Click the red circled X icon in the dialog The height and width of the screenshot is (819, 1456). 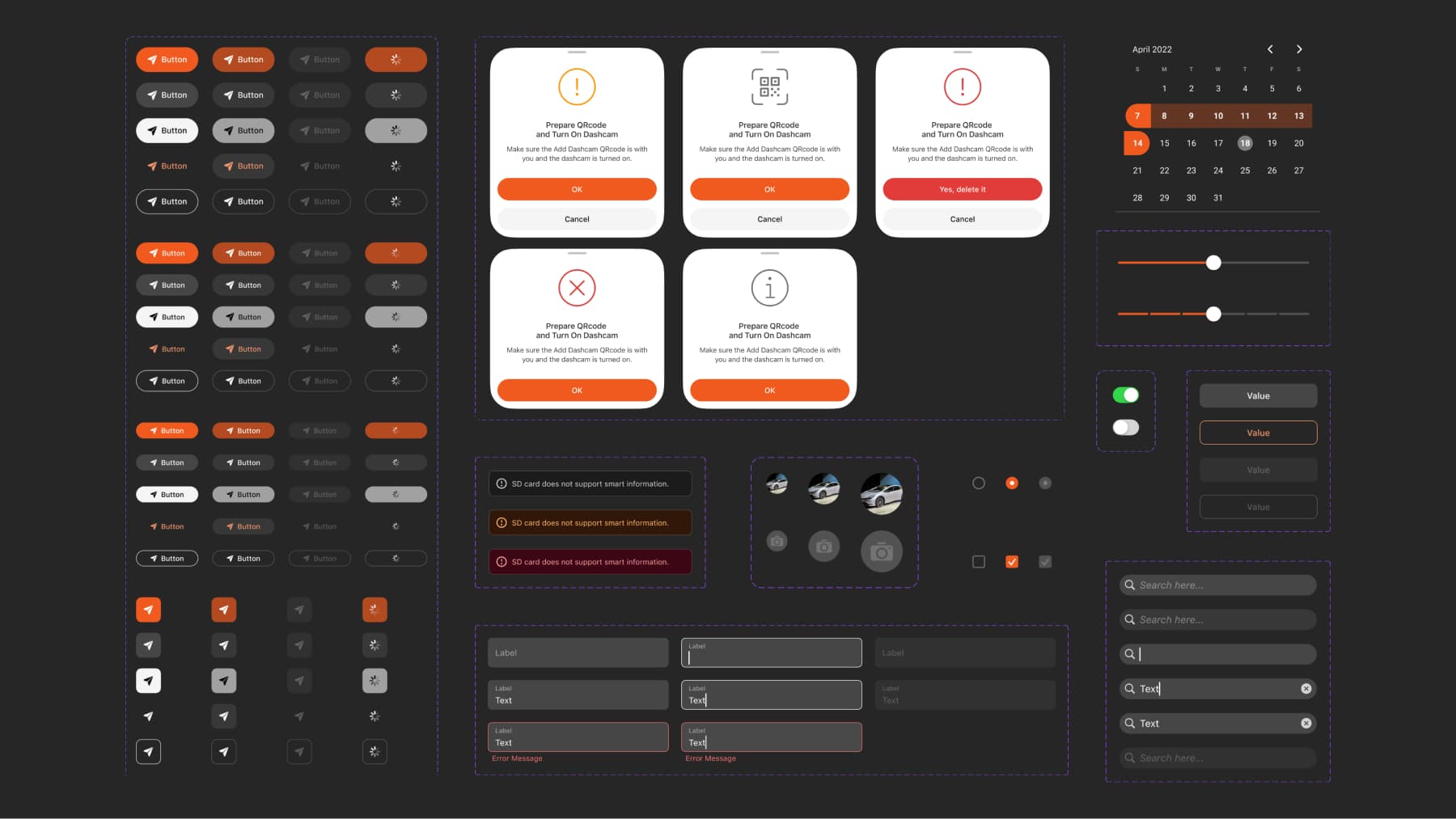pos(577,288)
